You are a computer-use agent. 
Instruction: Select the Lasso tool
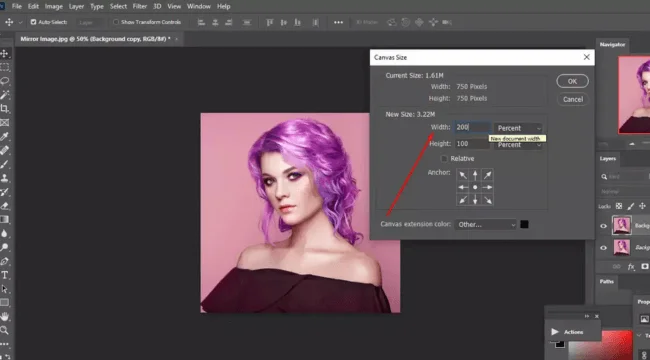pyautogui.click(x=5, y=81)
